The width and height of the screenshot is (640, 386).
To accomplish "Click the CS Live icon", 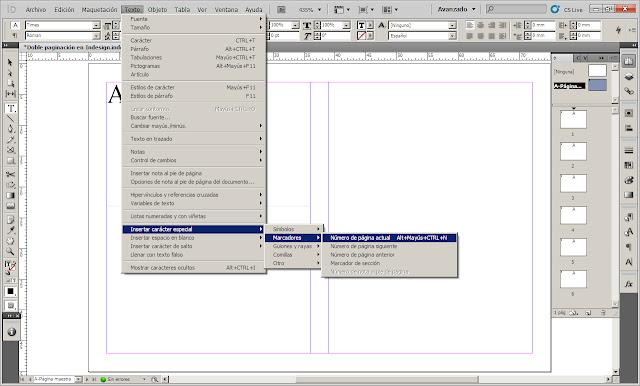I will coord(555,9).
